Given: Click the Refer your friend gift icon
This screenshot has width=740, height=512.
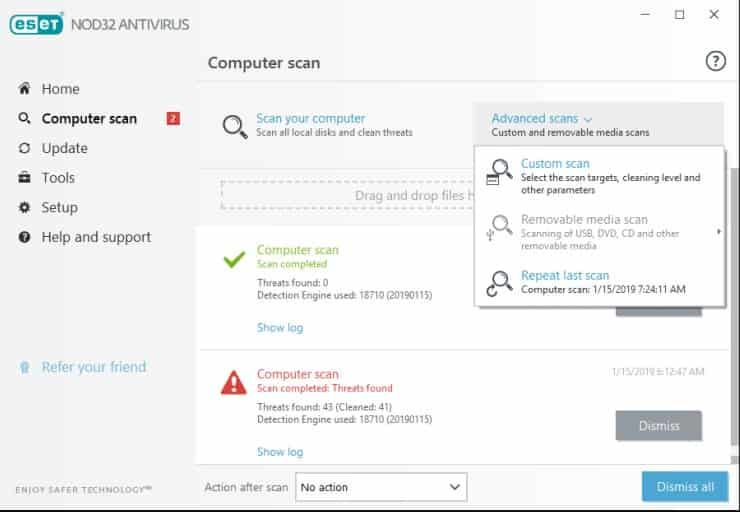Looking at the screenshot, I should click(x=24, y=367).
